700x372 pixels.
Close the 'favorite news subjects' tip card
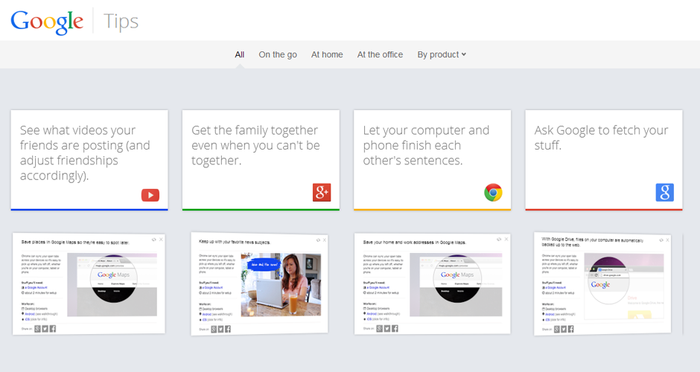click(x=325, y=240)
